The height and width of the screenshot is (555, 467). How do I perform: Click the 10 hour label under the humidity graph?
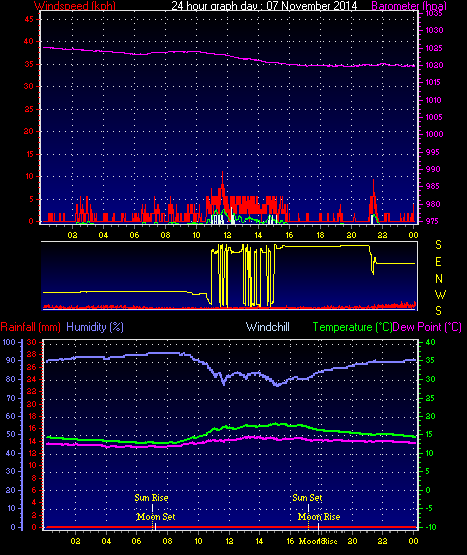pos(198,541)
